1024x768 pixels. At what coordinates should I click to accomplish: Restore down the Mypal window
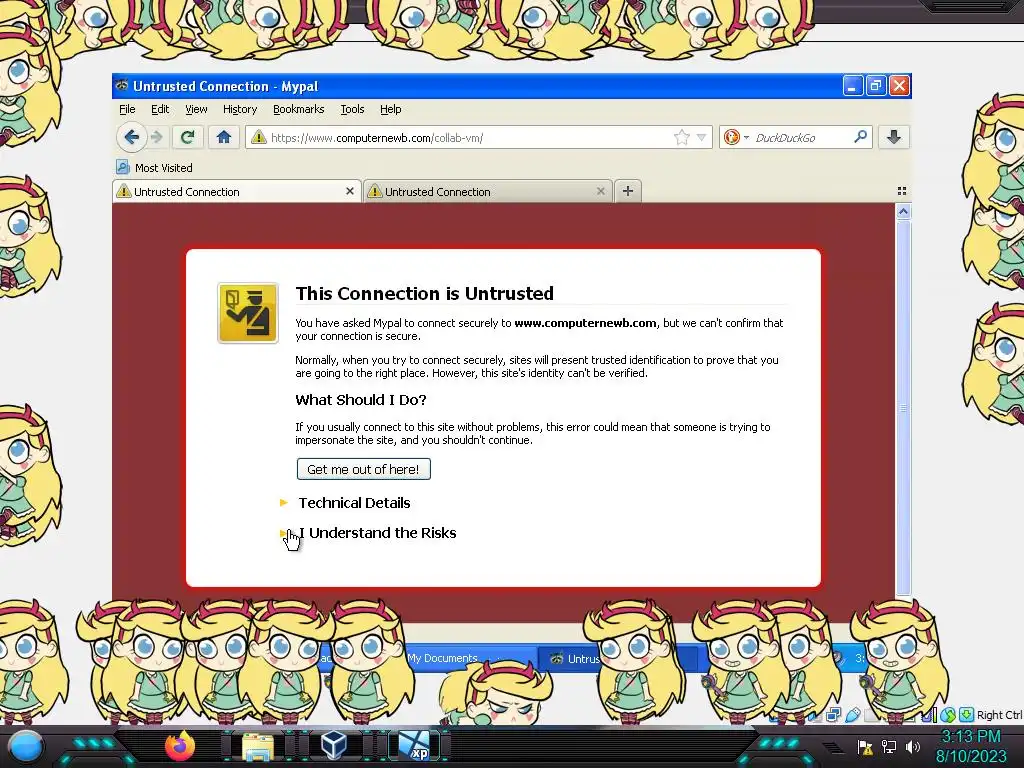pyautogui.click(x=876, y=86)
